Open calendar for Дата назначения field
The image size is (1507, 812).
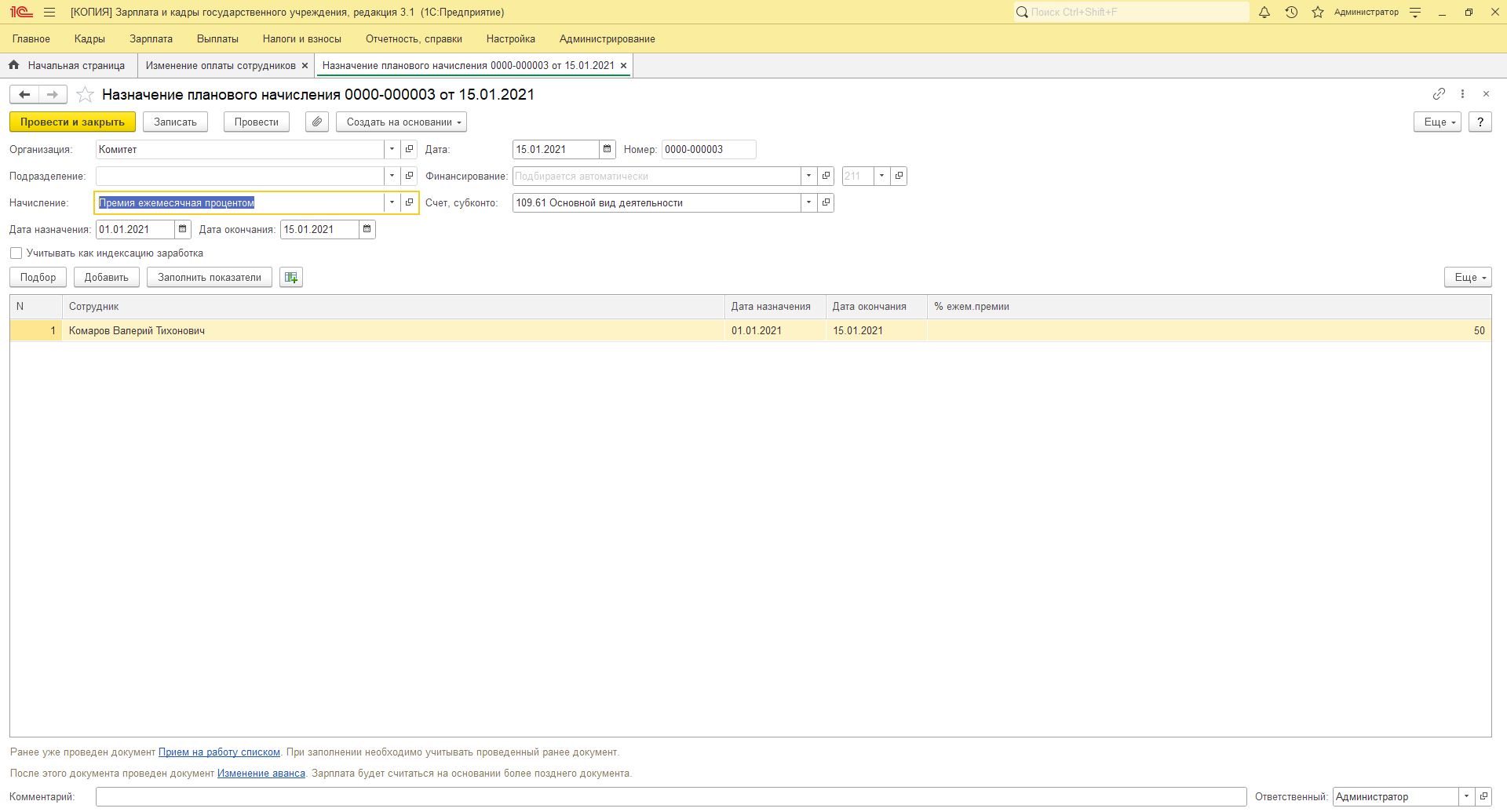(x=182, y=229)
